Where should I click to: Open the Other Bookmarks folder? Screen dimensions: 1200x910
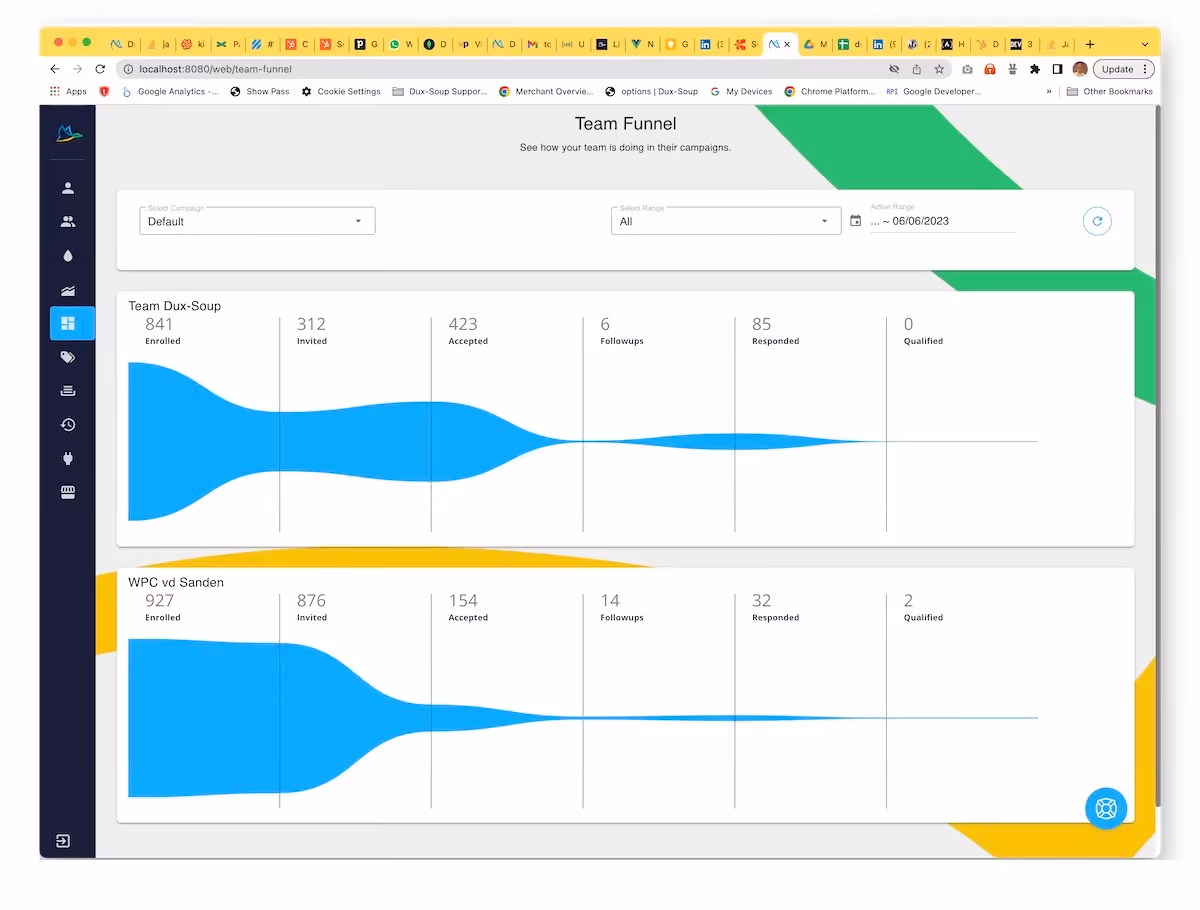[x=1110, y=91]
